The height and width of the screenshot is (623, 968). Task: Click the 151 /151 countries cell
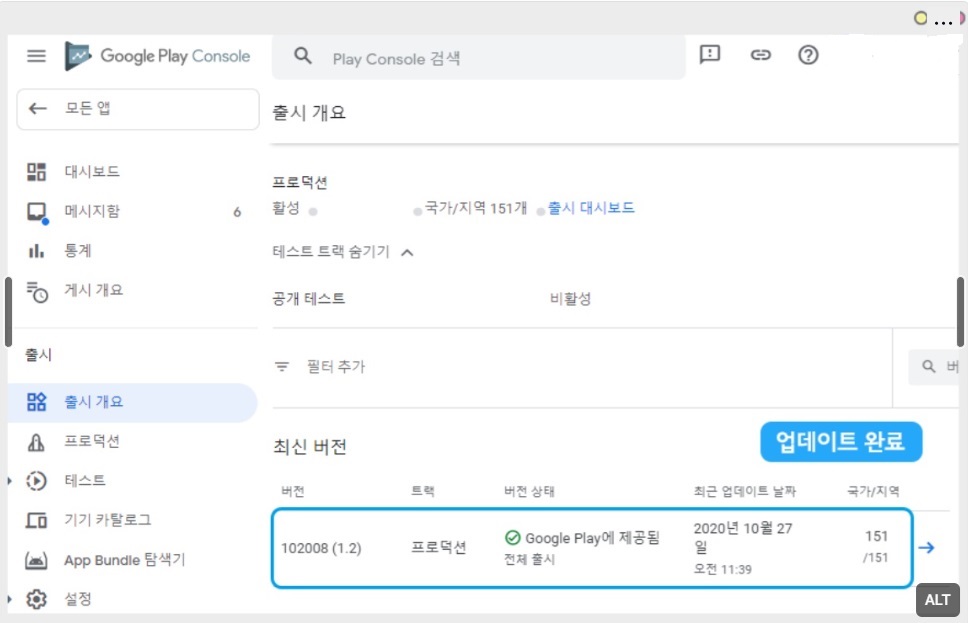click(x=875, y=546)
